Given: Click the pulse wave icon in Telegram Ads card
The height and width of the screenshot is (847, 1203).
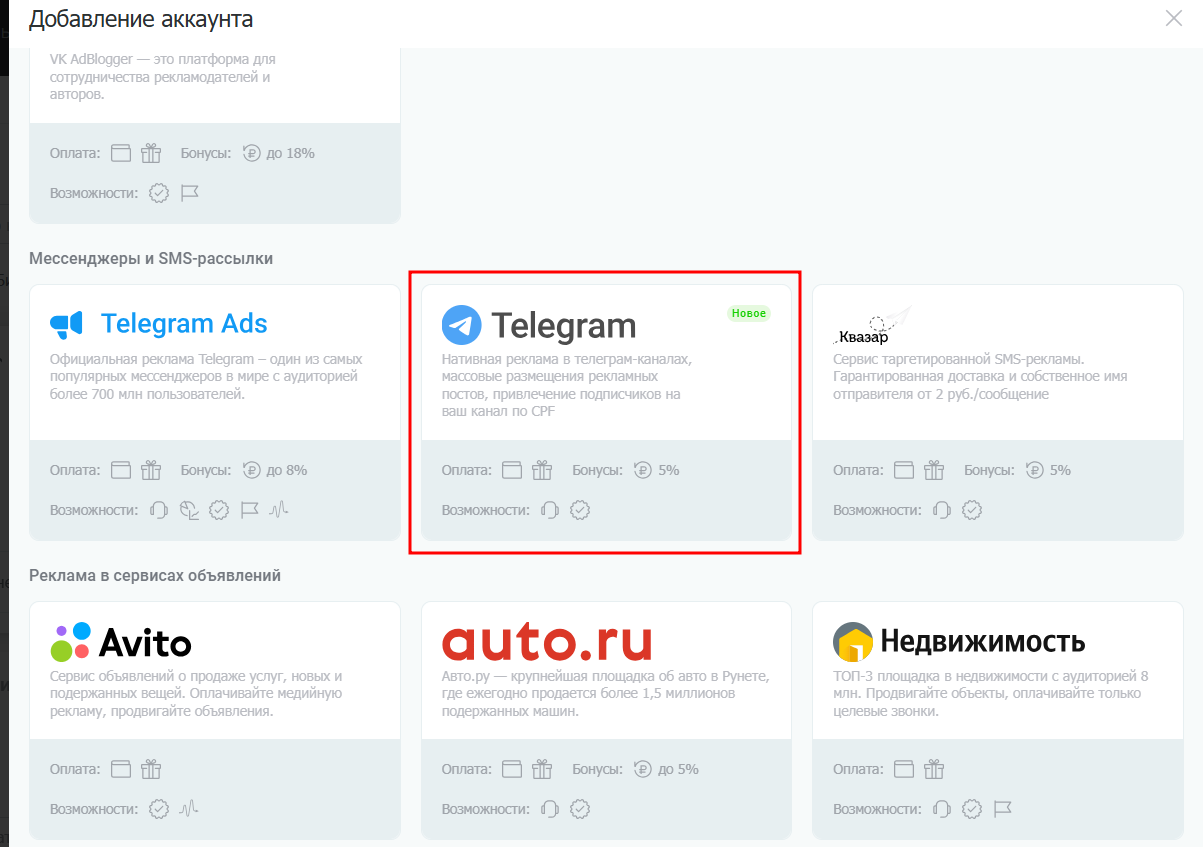Looking at the screenshot, I should click(x=279, y=510).
